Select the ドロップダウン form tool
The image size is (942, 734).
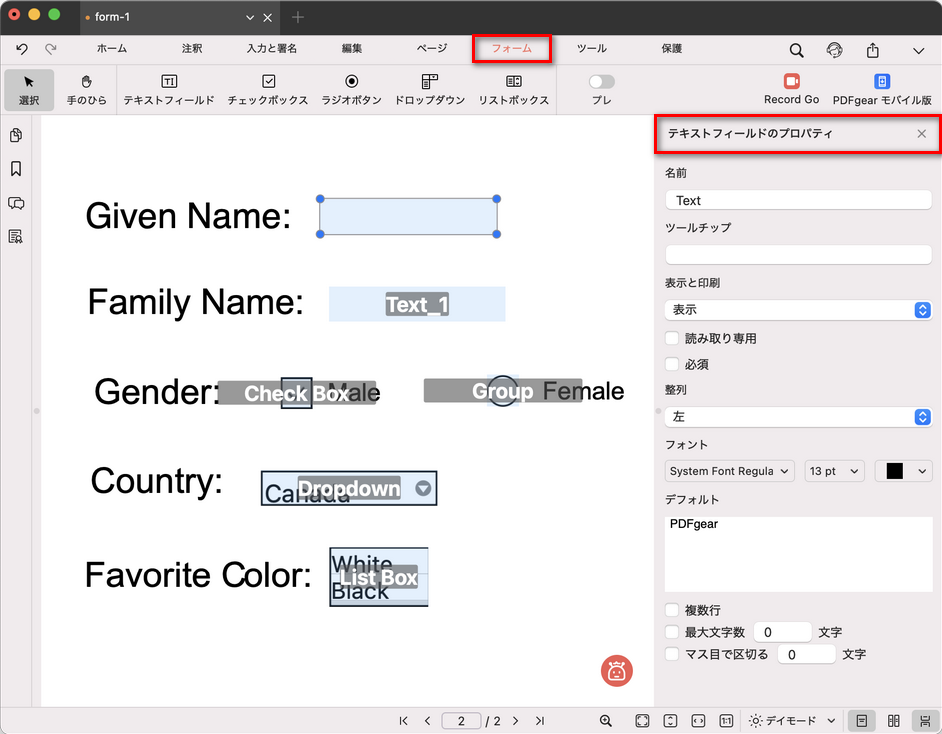click(x=430, y=89)
